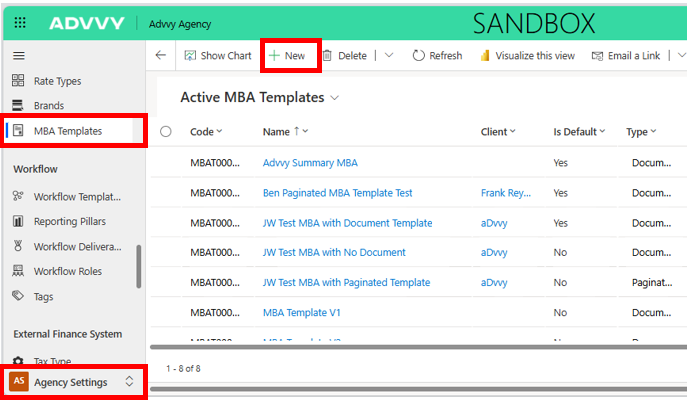Open JW Test MBA with No Document
The height and width of the screenshot is (402, 687).
334,252
